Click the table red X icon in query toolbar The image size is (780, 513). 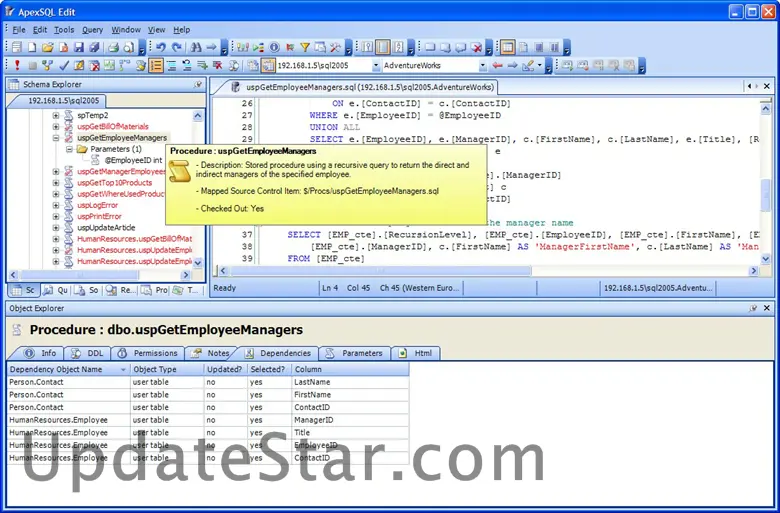tap(95, 65)
